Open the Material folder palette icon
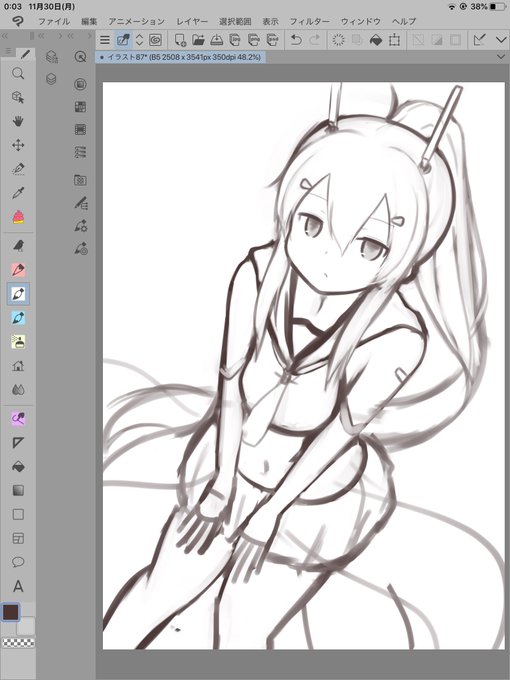The width and height of the screenshot is (510, 680). tap(80, 180)
